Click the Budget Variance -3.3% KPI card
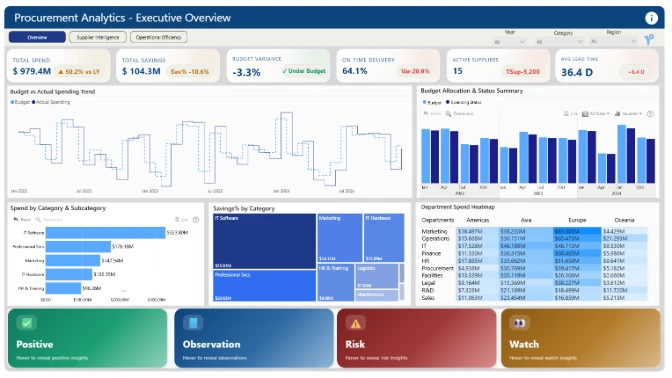 click(278, 66)
